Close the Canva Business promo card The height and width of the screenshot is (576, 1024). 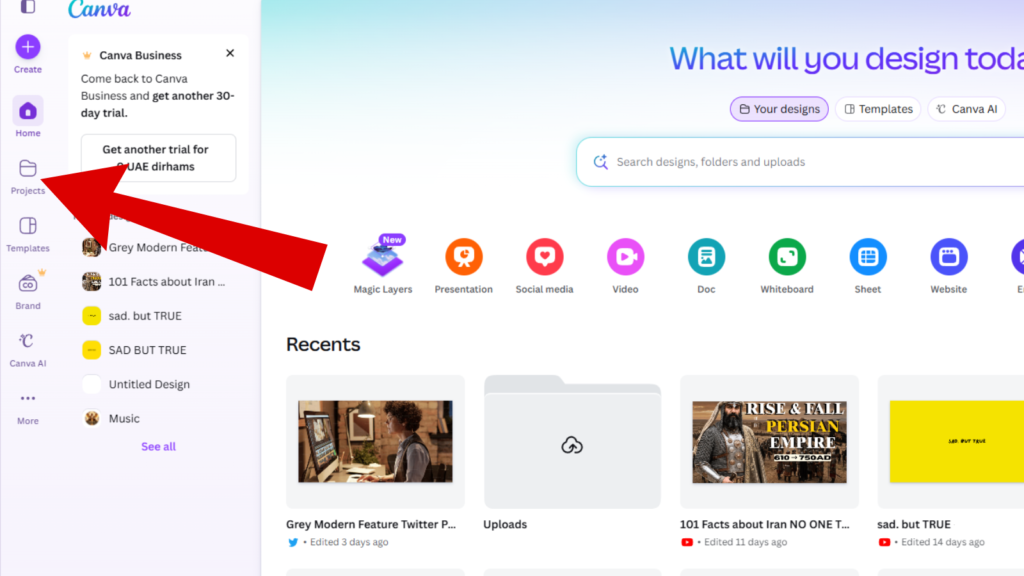(230, 54)
